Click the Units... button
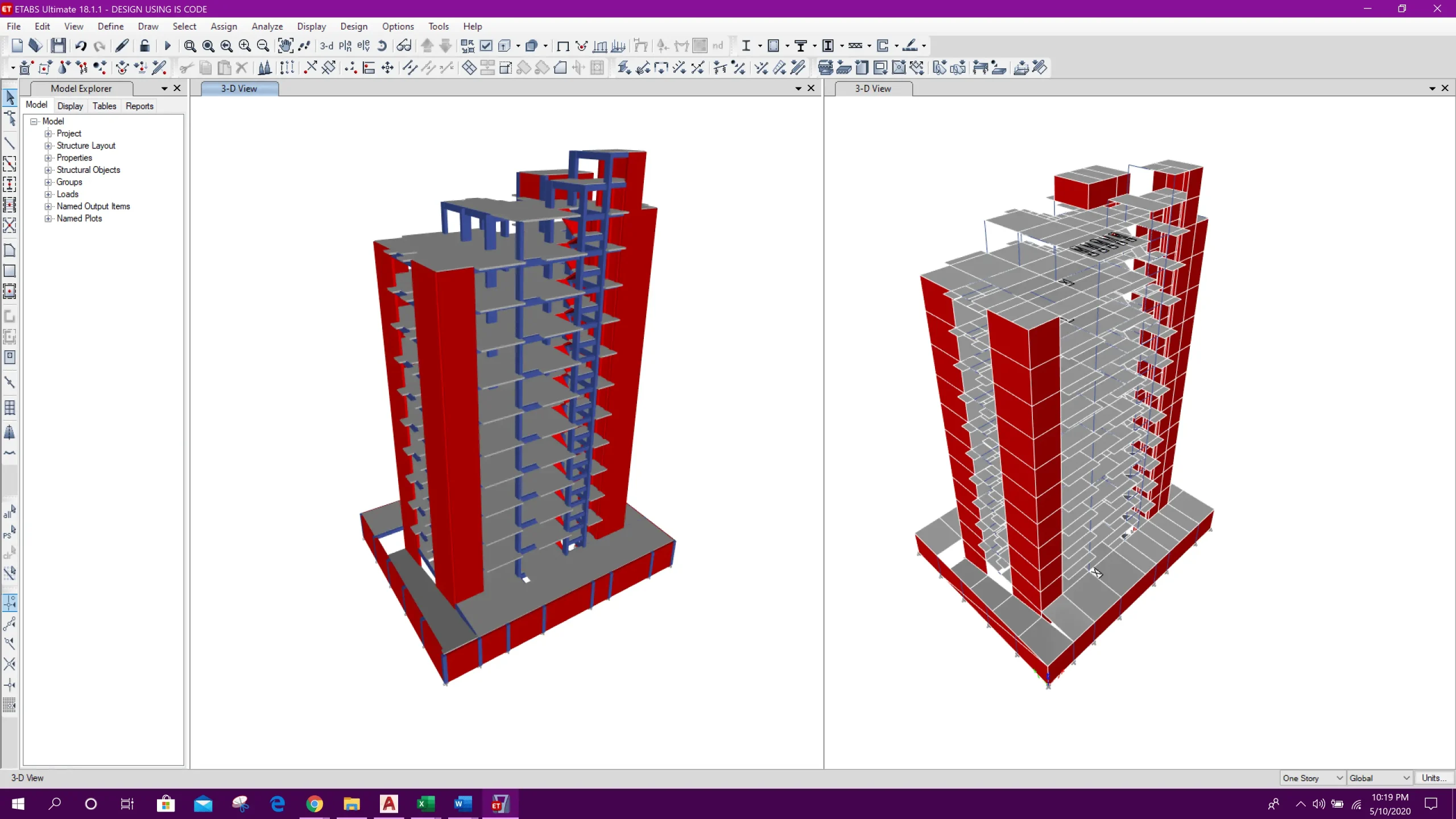 point(1433,778)
